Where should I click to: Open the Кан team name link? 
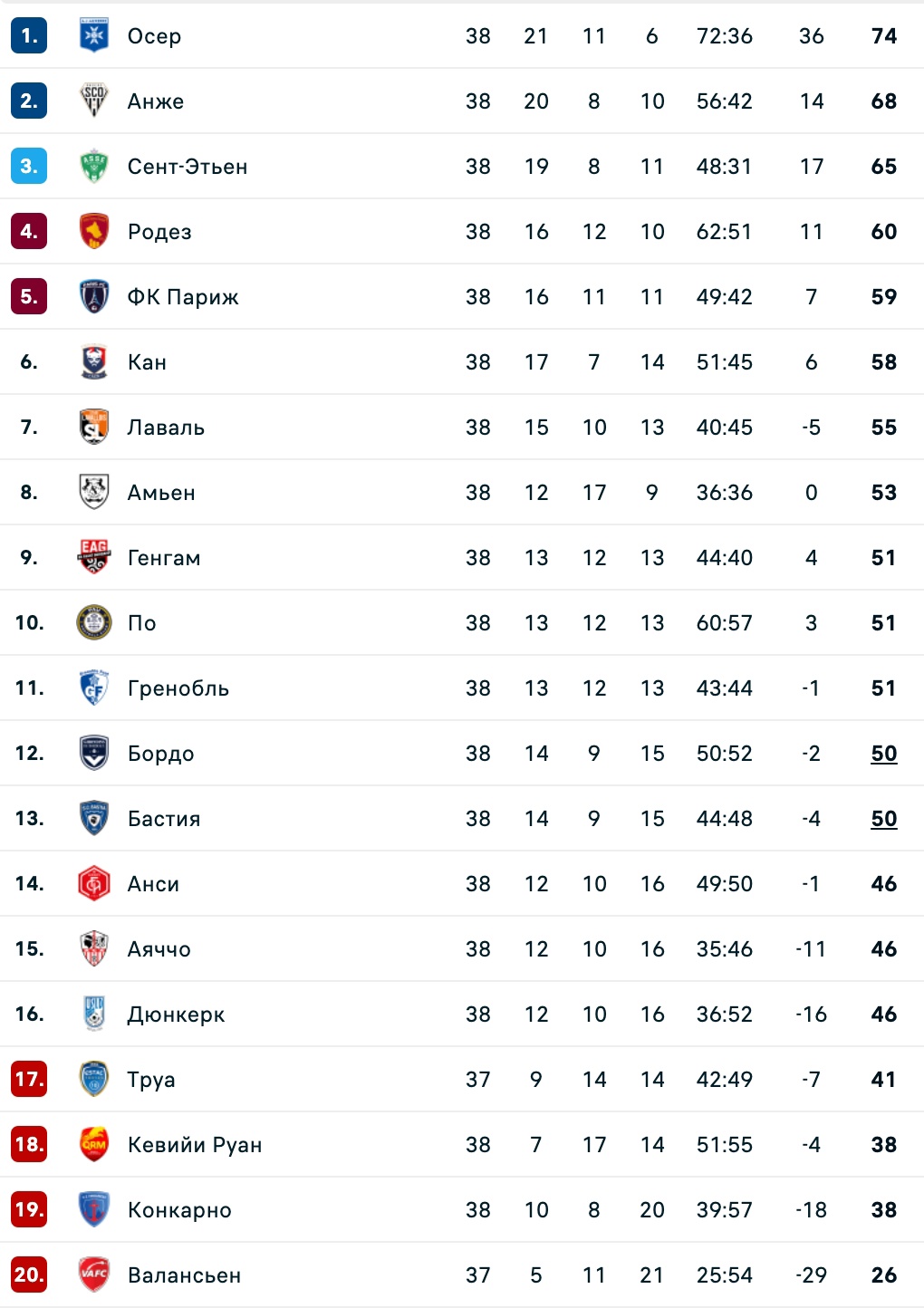(147, 362)
